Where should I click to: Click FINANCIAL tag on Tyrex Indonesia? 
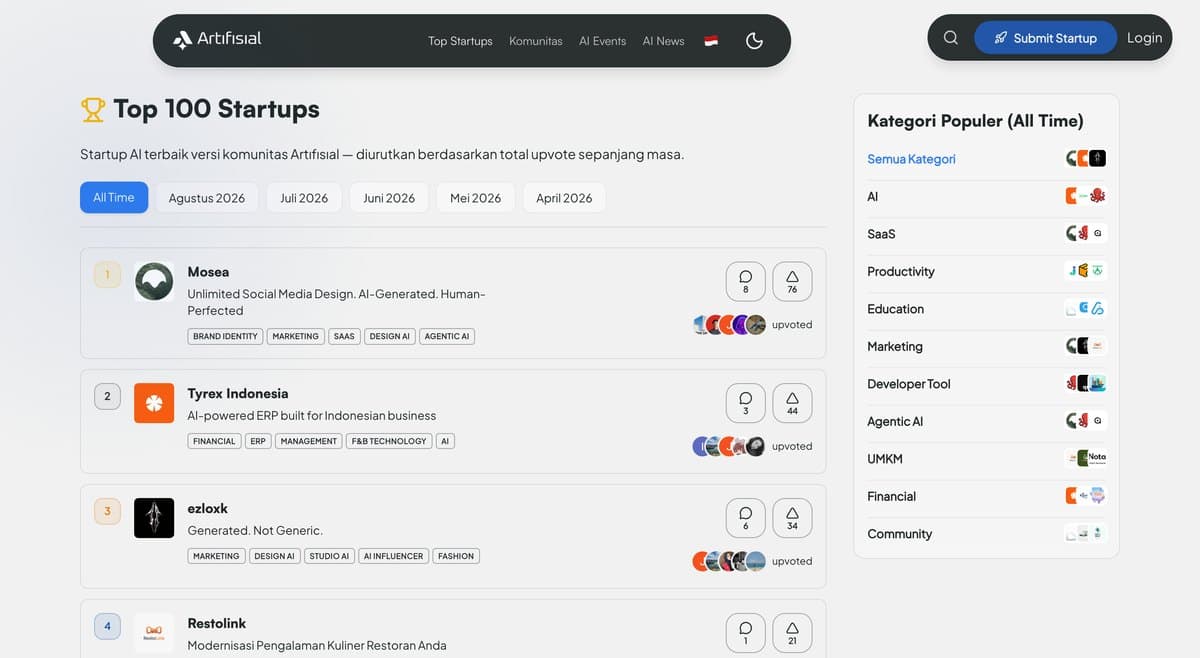point(214,441)
